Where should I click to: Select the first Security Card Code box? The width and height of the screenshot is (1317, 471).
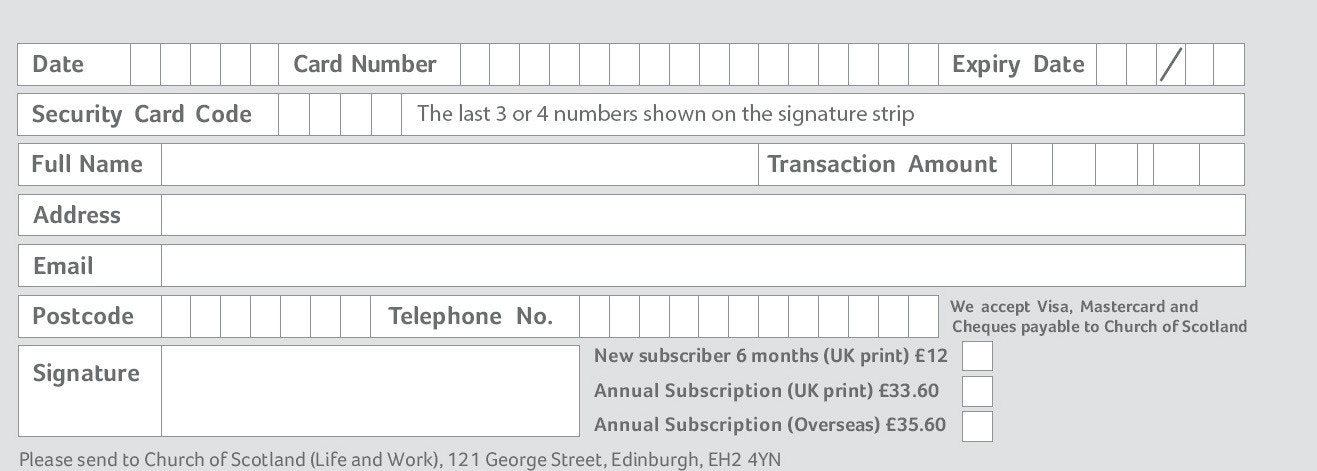(294, 114)
